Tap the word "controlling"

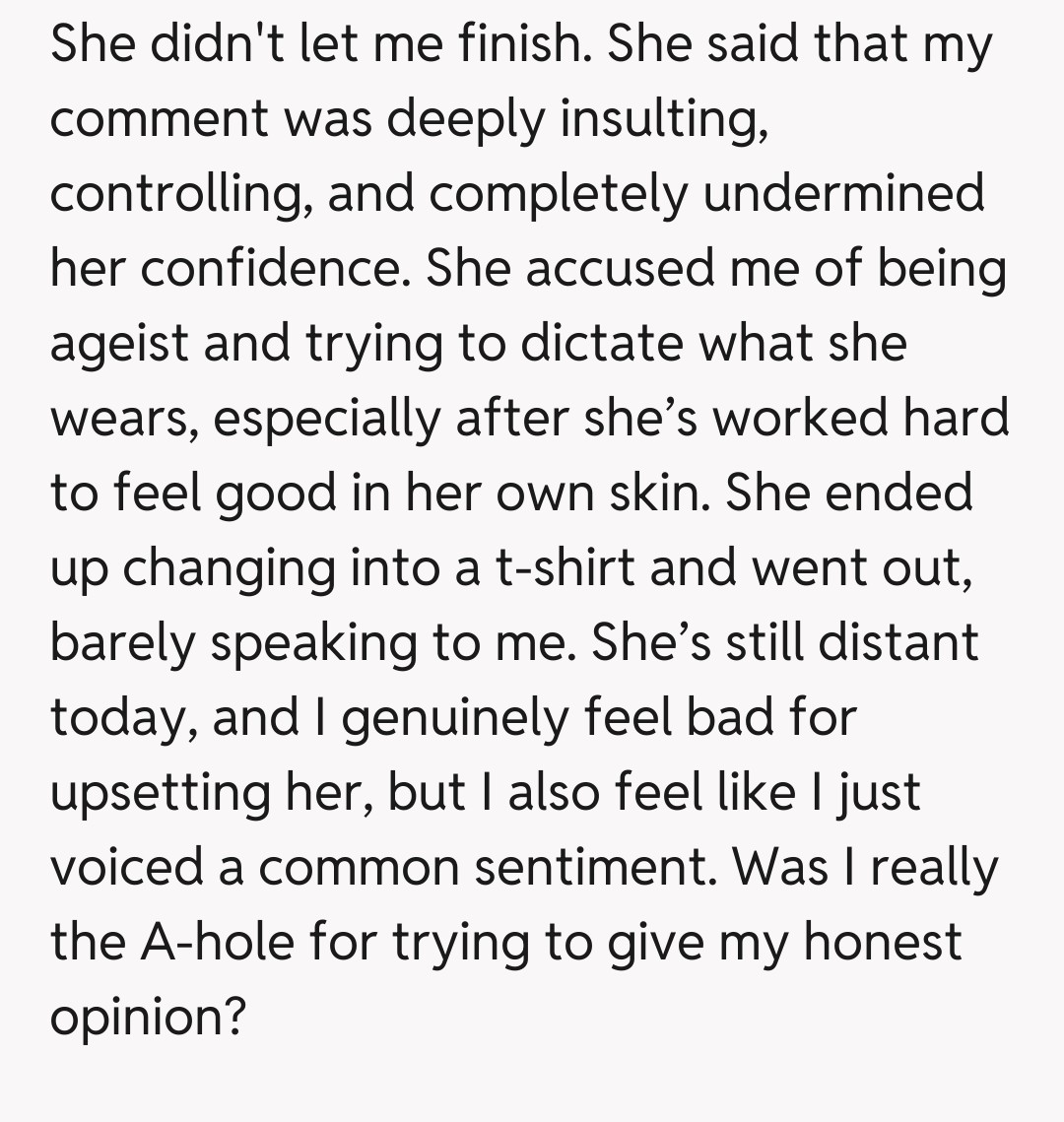tap(175, 193)
